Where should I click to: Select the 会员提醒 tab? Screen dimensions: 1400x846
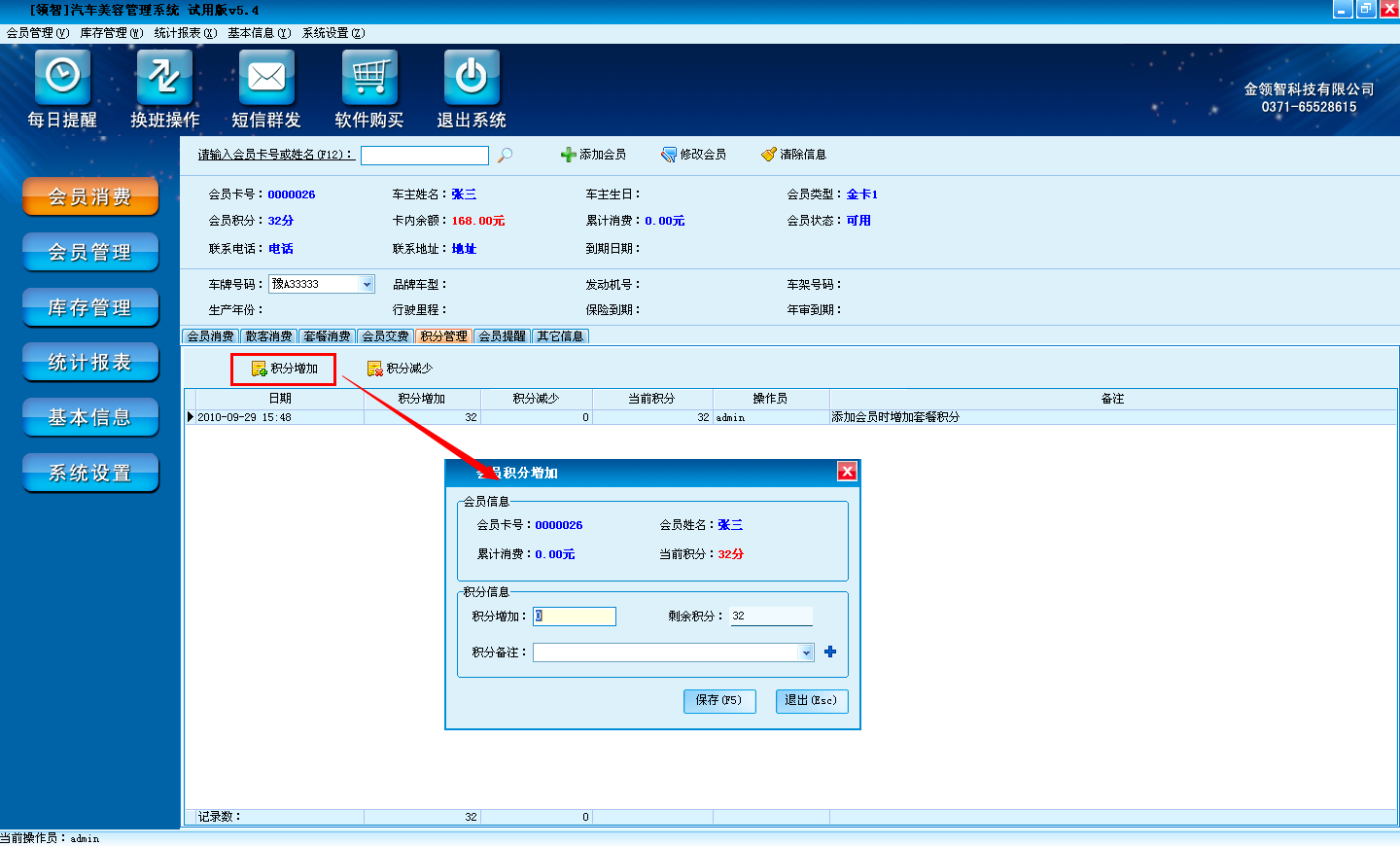click(502, 336)
